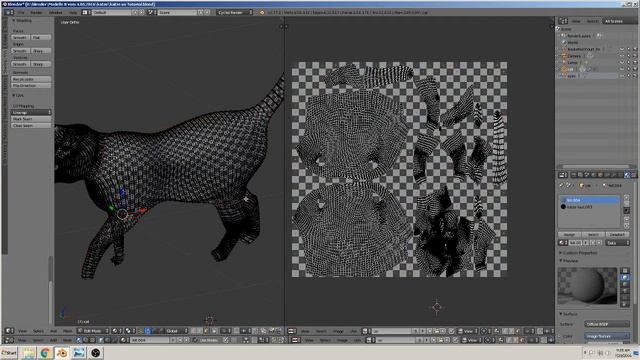
Task: Click the Clear Seam button
Action: [31, 126]
